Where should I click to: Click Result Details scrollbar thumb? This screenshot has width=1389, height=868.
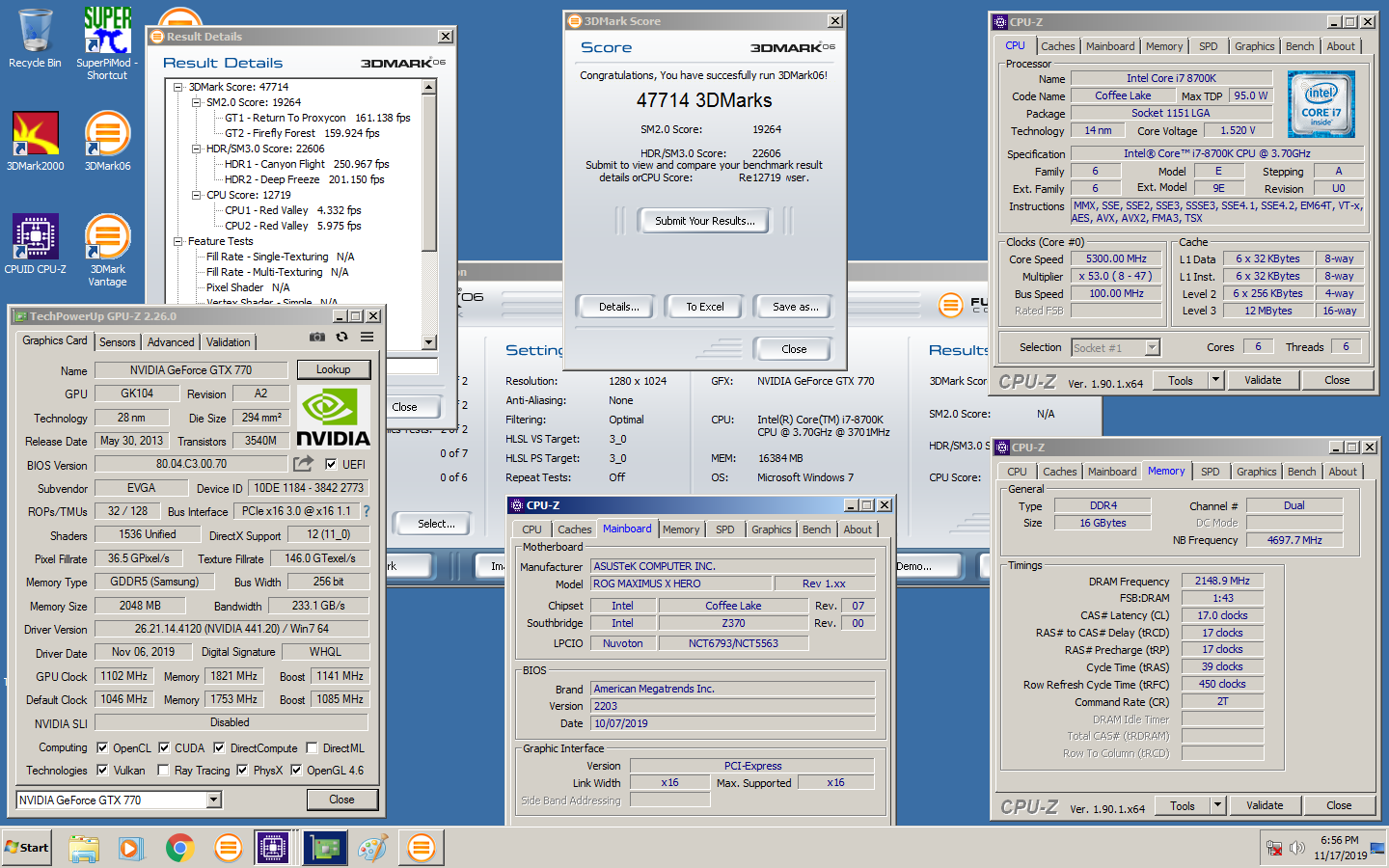click(x=429, y=174)
